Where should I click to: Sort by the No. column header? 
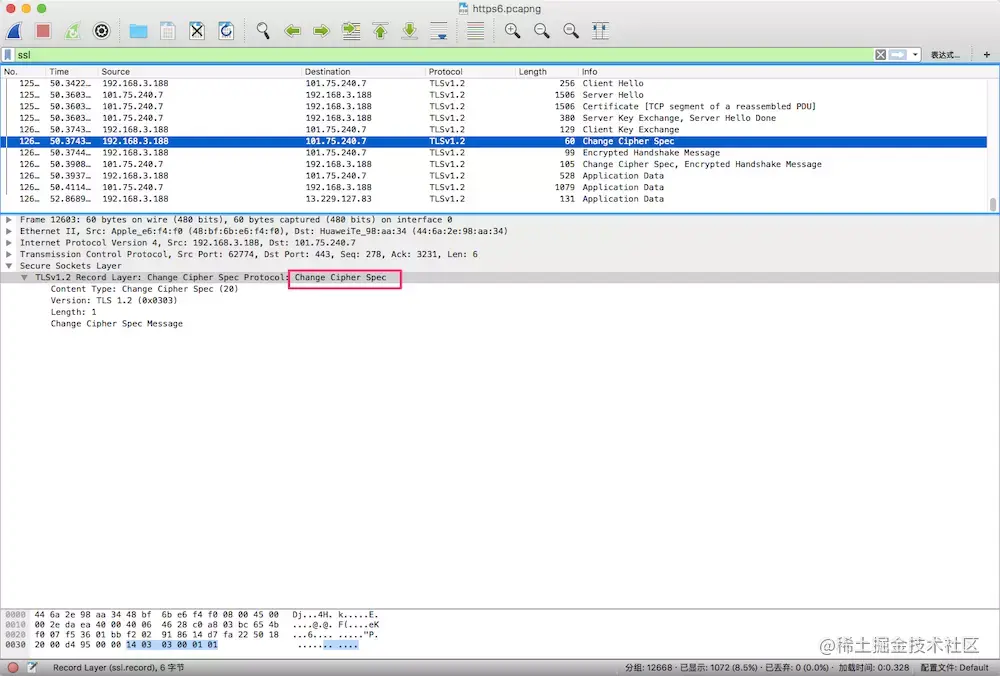(x=23, y=71)
